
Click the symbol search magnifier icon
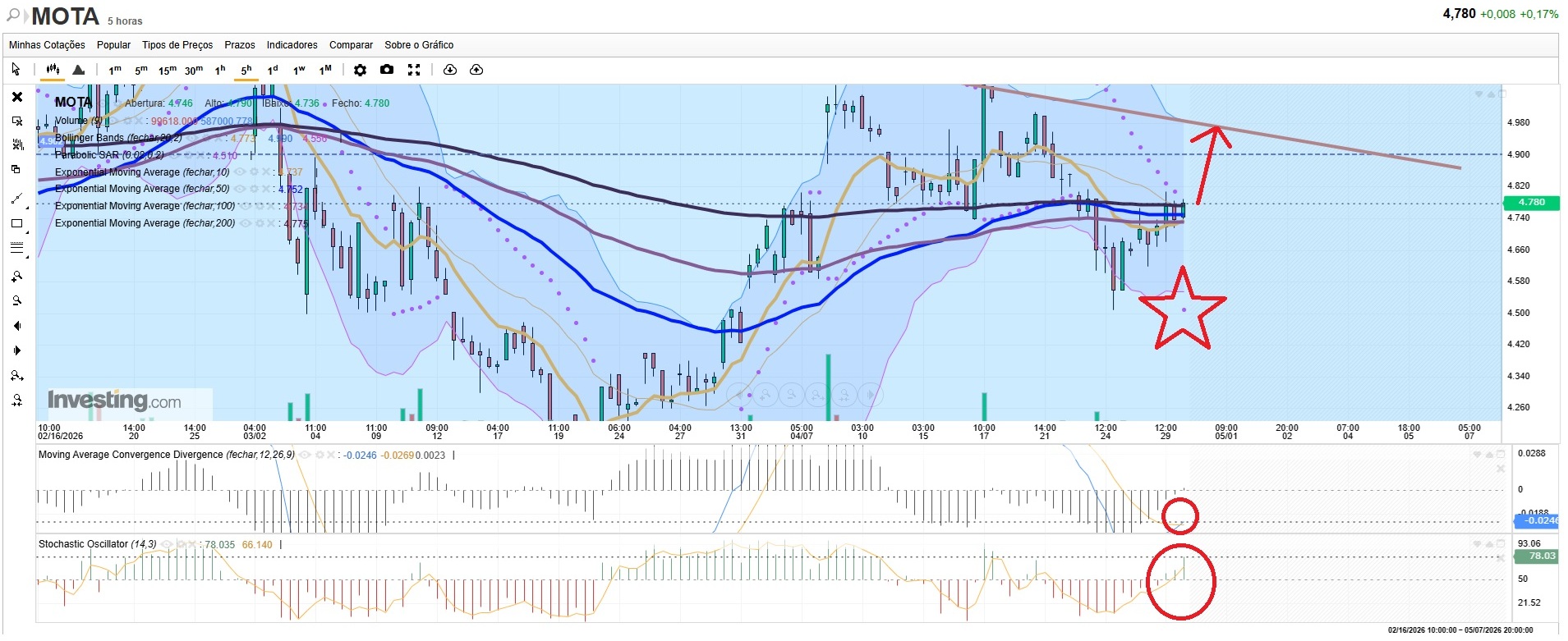13,15
